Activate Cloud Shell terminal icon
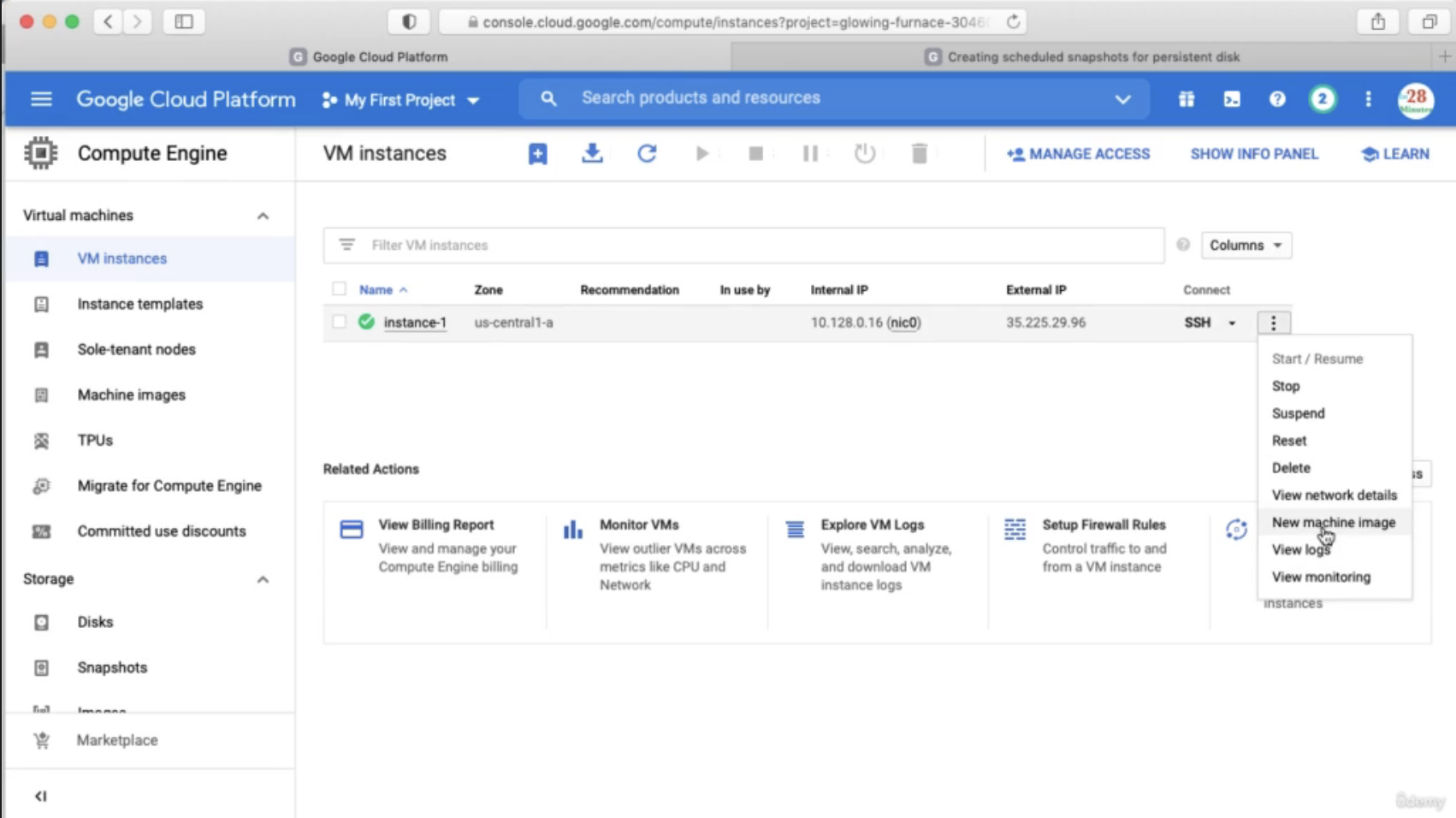 click(x=1232, y=99)
